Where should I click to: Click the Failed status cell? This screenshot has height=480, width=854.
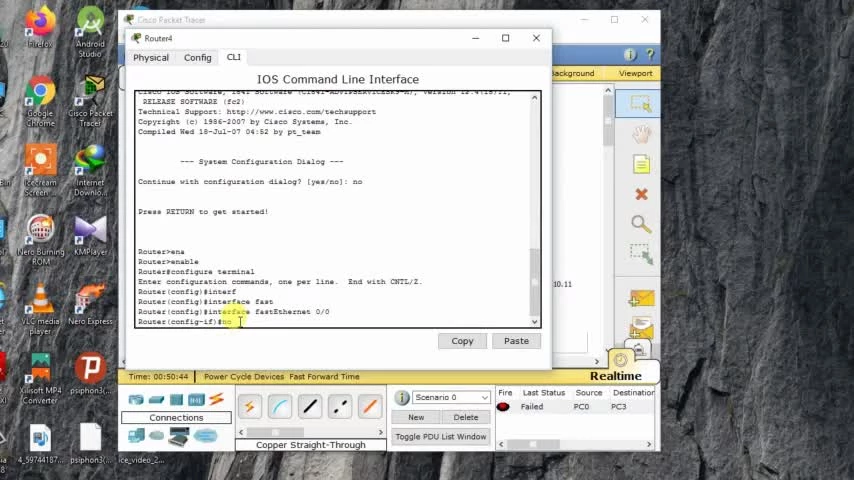(532, 407)
